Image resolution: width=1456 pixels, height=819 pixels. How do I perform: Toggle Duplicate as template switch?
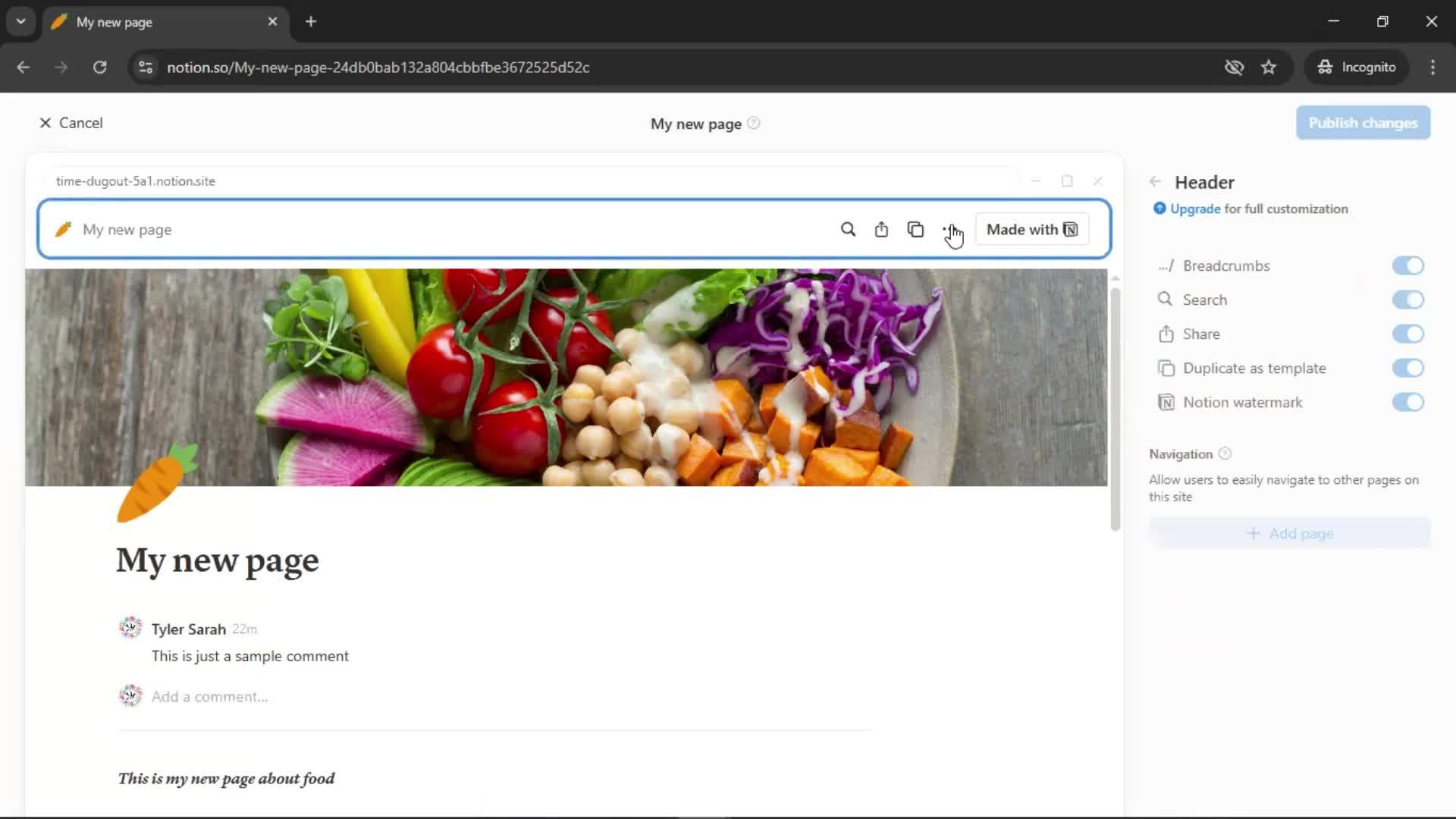pyautogui.click(x=1407, y=369)
